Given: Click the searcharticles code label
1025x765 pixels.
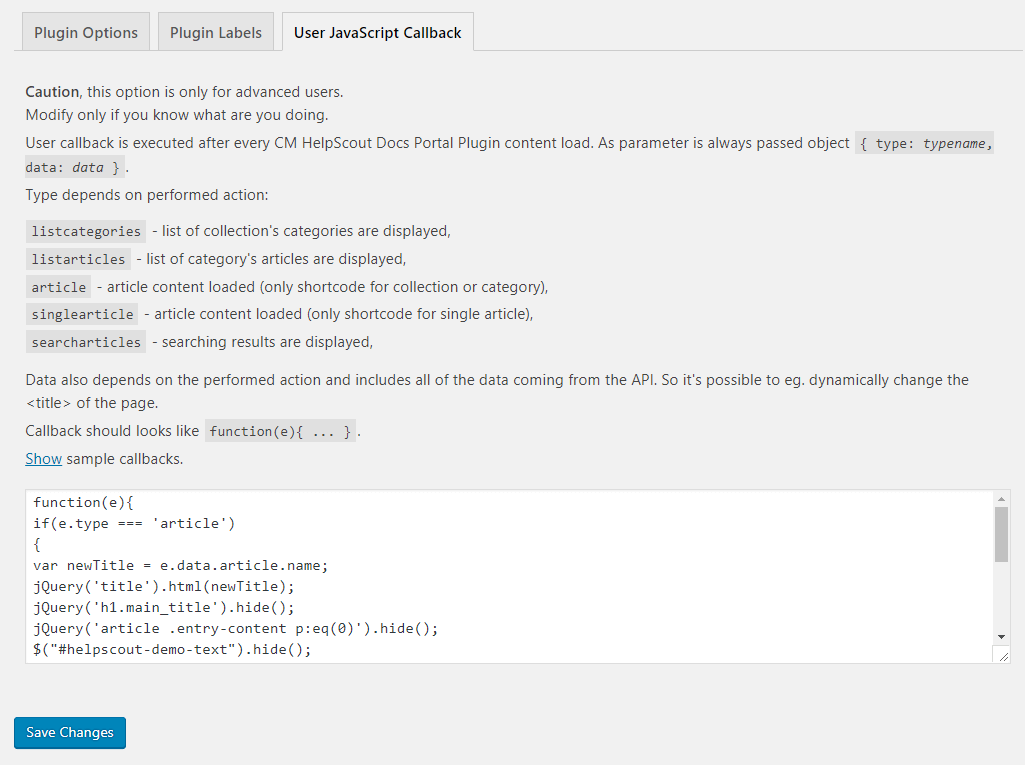Looking at the screenshot, I should 86,342.
